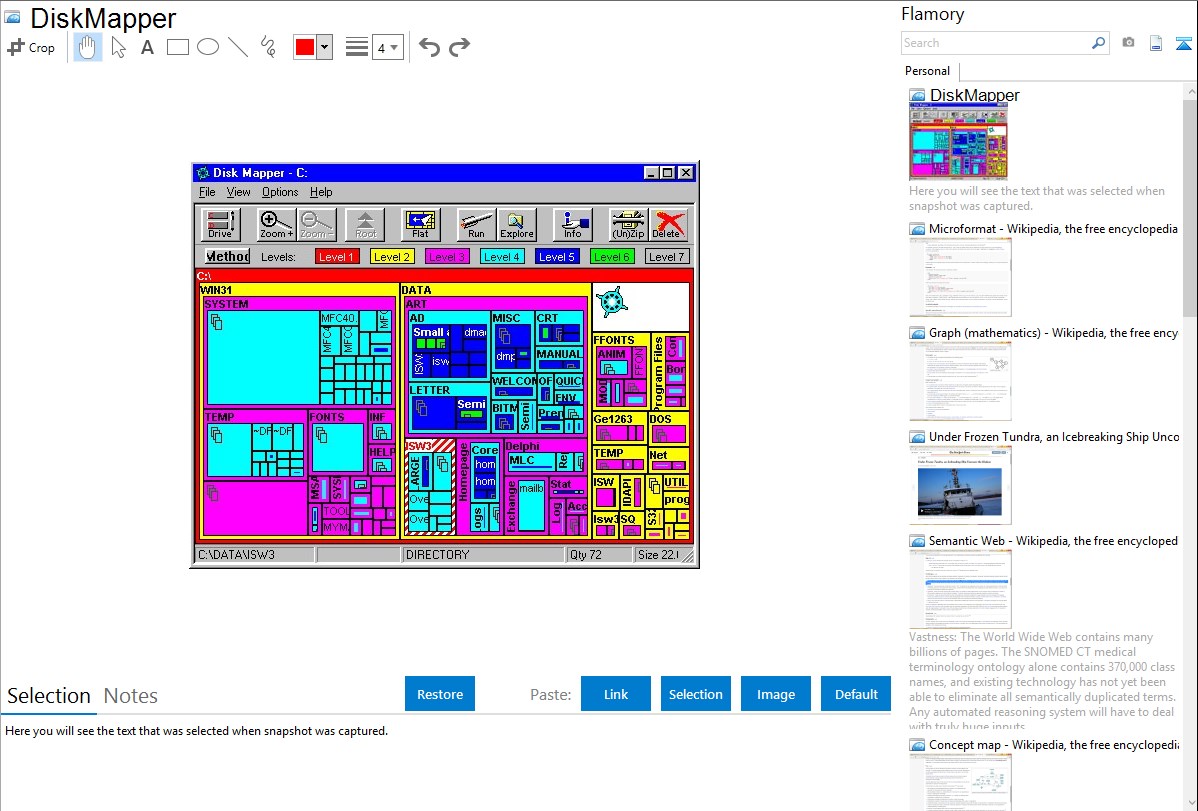Screen dimensions: 1198x811
Task: Pick the text annotation tool A
Action: pos(147,47)
